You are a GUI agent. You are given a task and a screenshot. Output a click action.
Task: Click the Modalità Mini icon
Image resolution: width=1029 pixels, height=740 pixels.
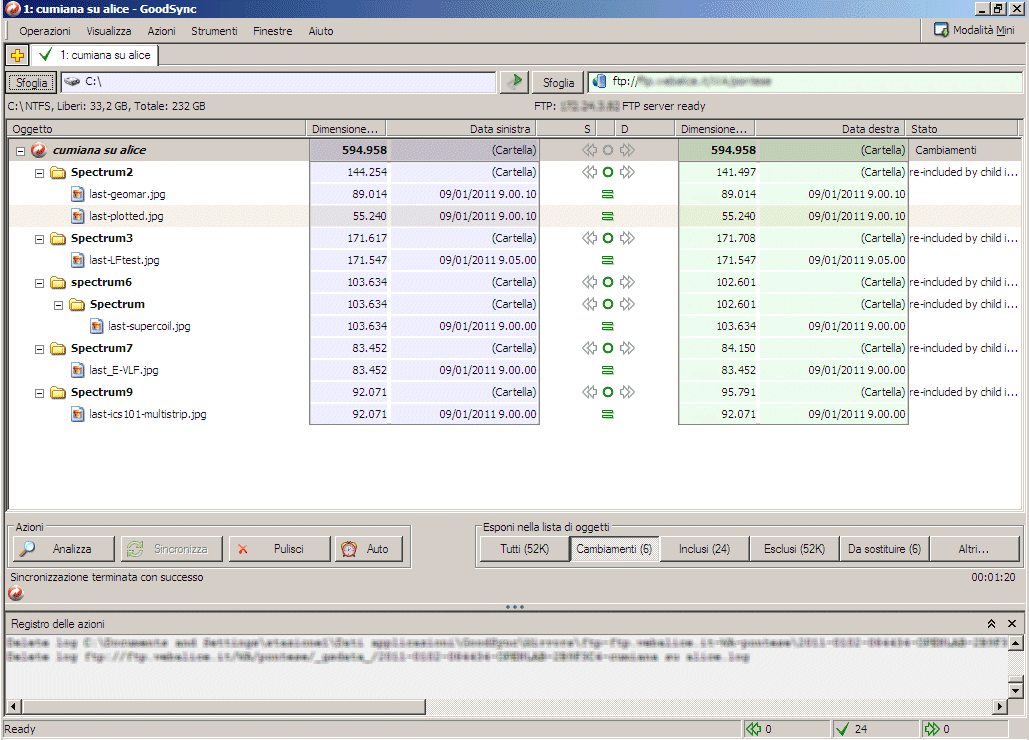941,30
